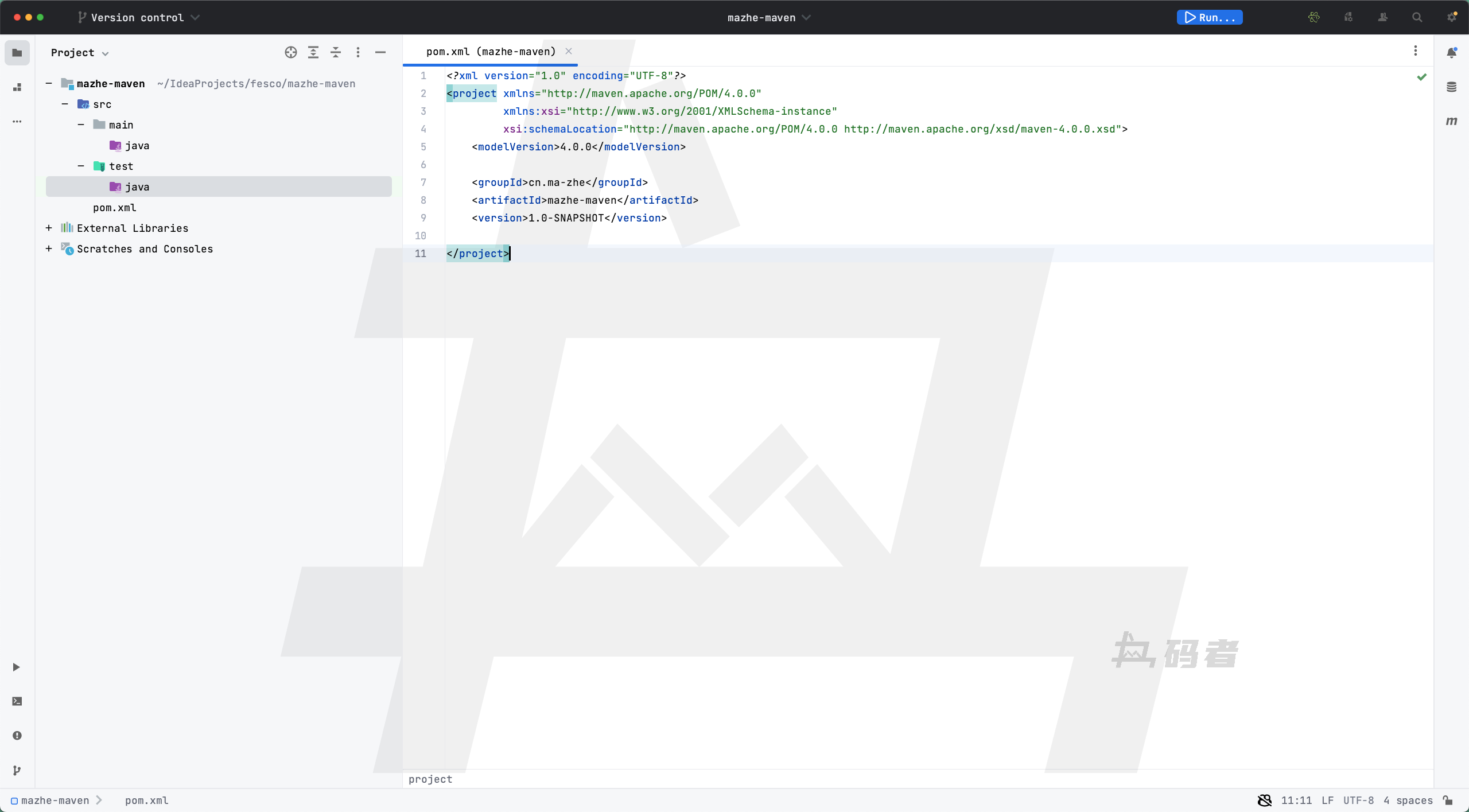Screen dimensions: 1469x812
Task: Toggle the file read-only lock icon
Action: tap(1448, 801)
